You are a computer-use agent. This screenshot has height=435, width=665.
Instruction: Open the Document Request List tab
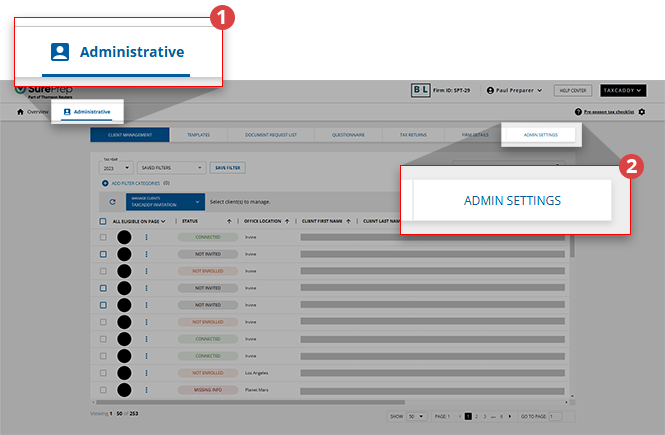pyautogui.click(x=271, y=135)
